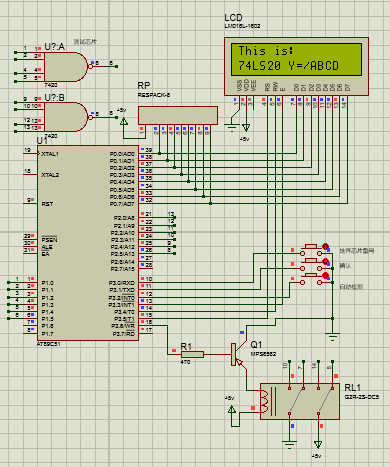Click the LCD component reference label
The image size is (390, 467).
point(233,18)
